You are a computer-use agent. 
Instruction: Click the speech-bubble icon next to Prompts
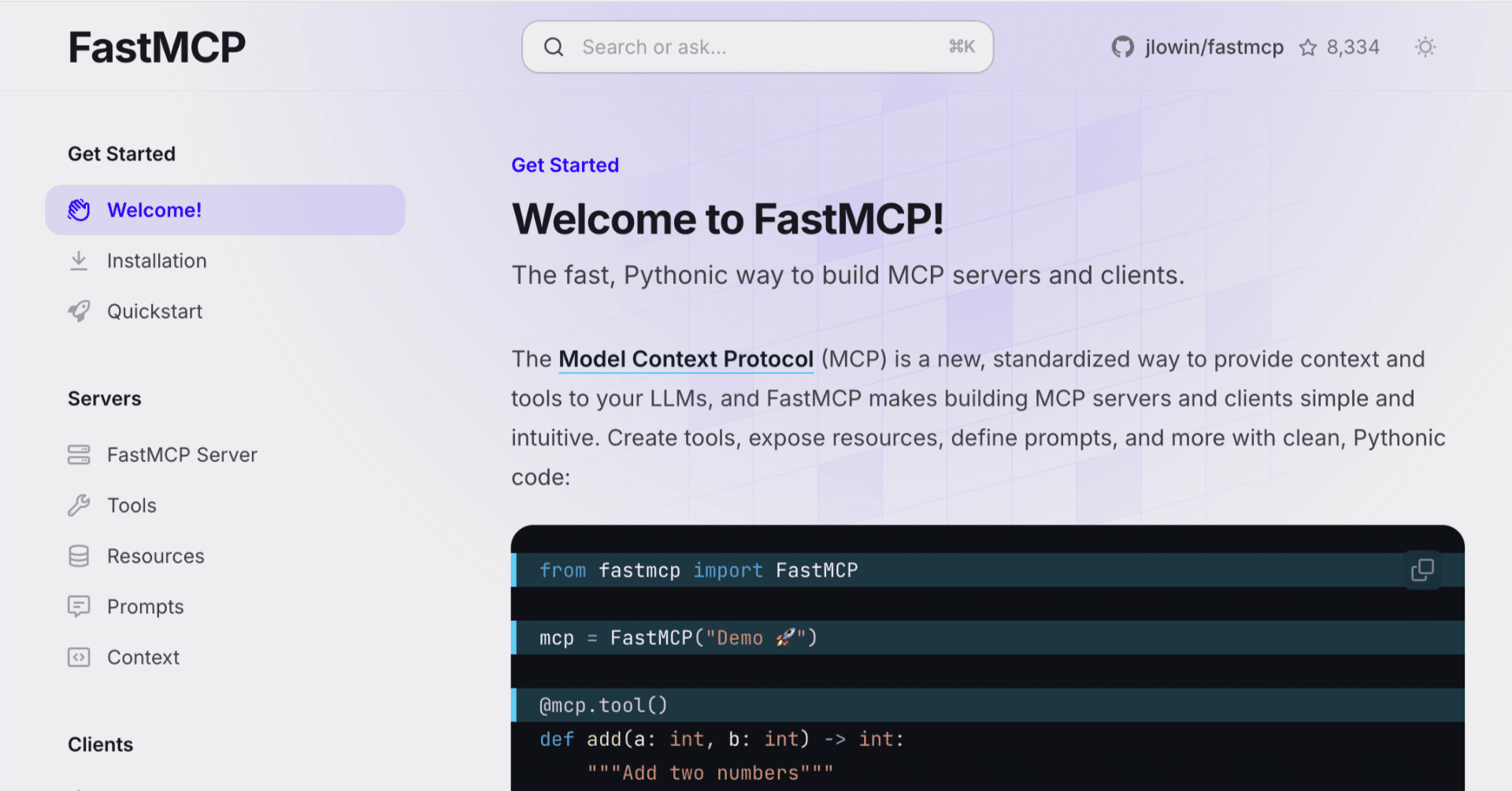pyautogui.click(x=79, y=606)
